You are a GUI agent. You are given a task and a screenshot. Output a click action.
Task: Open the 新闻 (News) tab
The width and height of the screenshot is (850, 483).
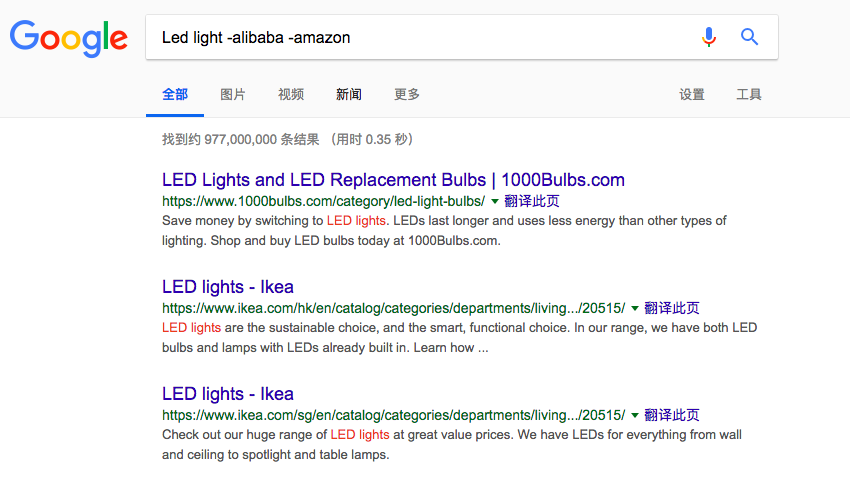pyautogui.click(x=349, y=94)
